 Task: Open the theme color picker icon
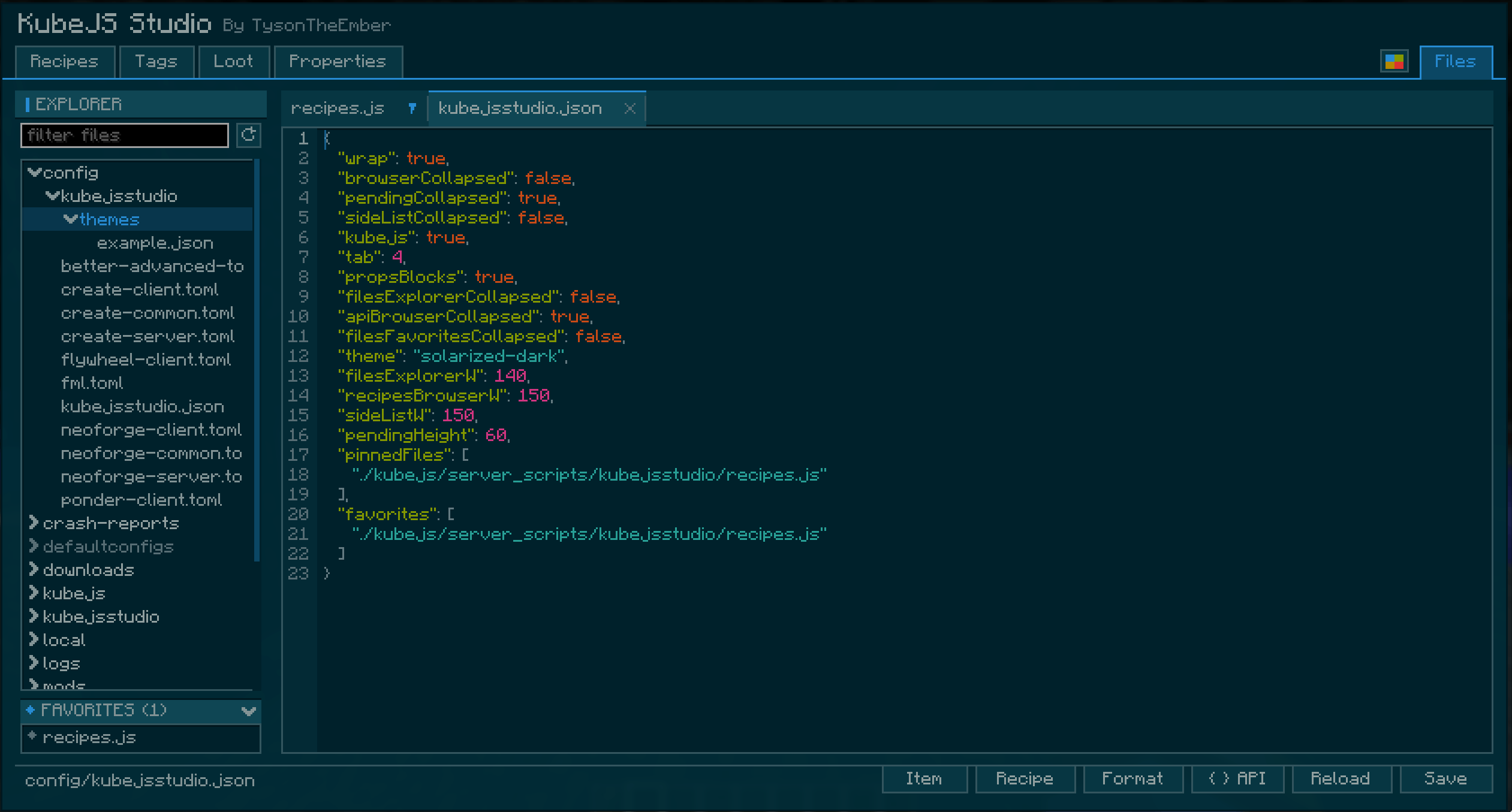1394,61
